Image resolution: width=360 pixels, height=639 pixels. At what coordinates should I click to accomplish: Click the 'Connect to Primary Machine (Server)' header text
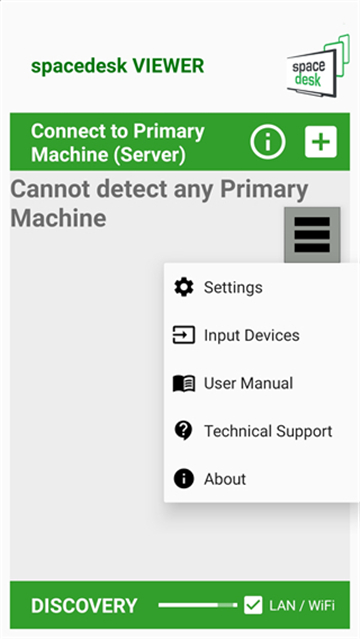coord(118,143)
